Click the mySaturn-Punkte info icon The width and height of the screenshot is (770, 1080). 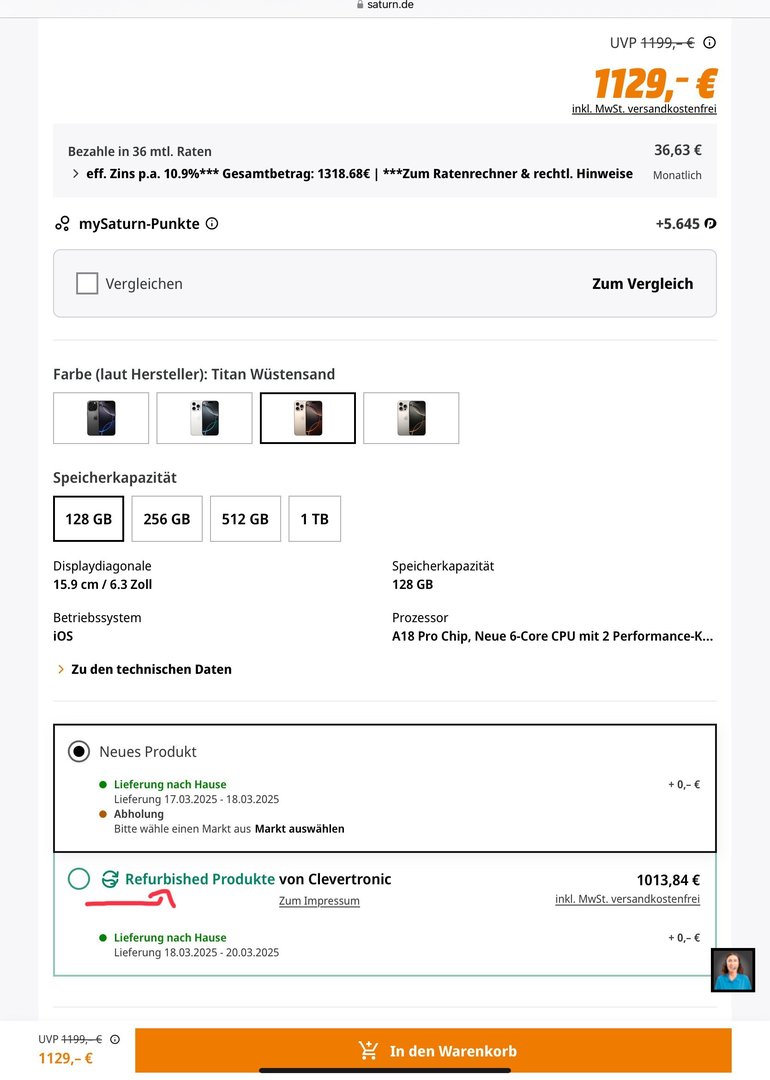212,224
